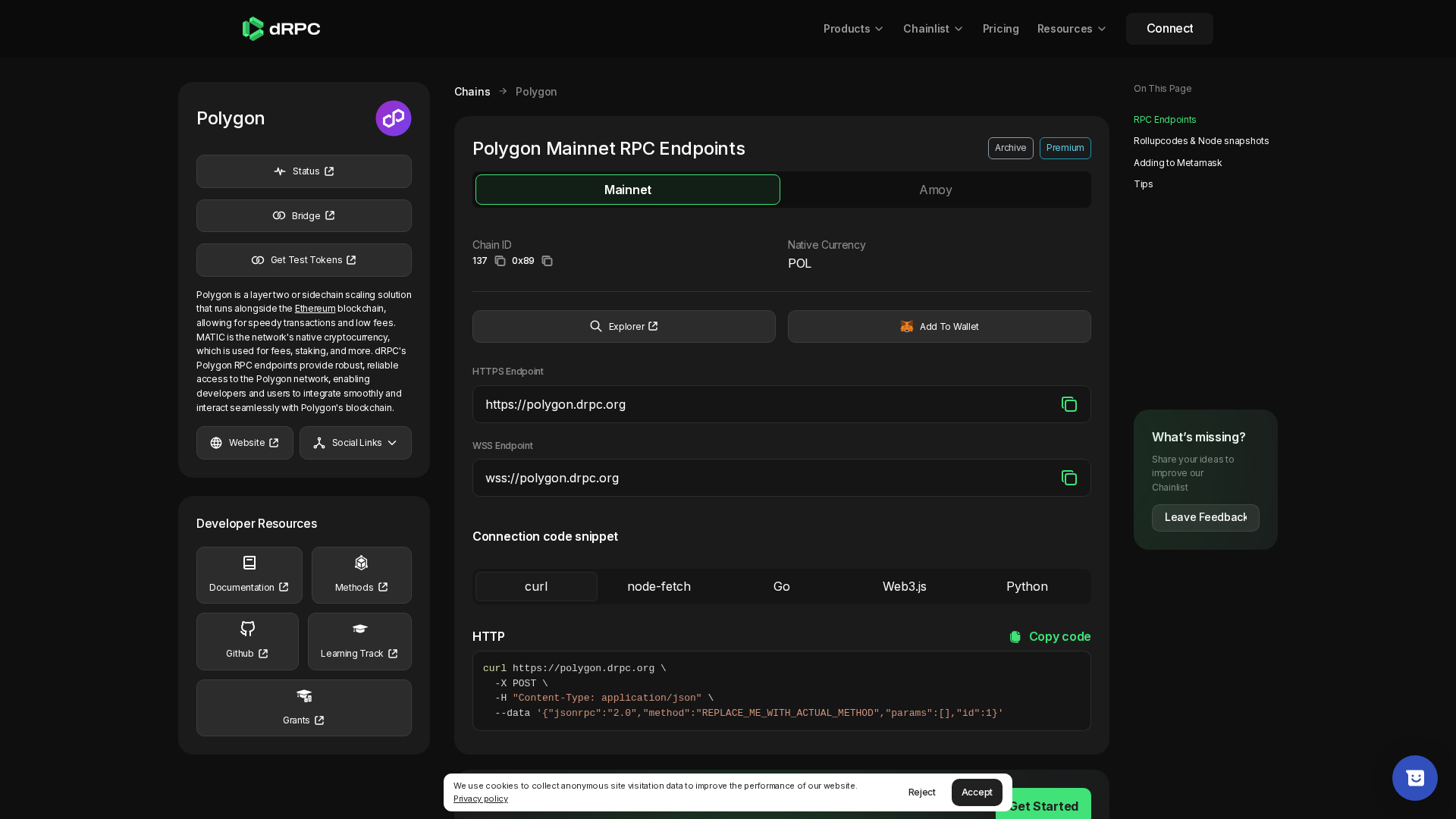Open the Pricing page
The width and height of the screenshot is (1456, 819).
click(x=1001, y=29)
